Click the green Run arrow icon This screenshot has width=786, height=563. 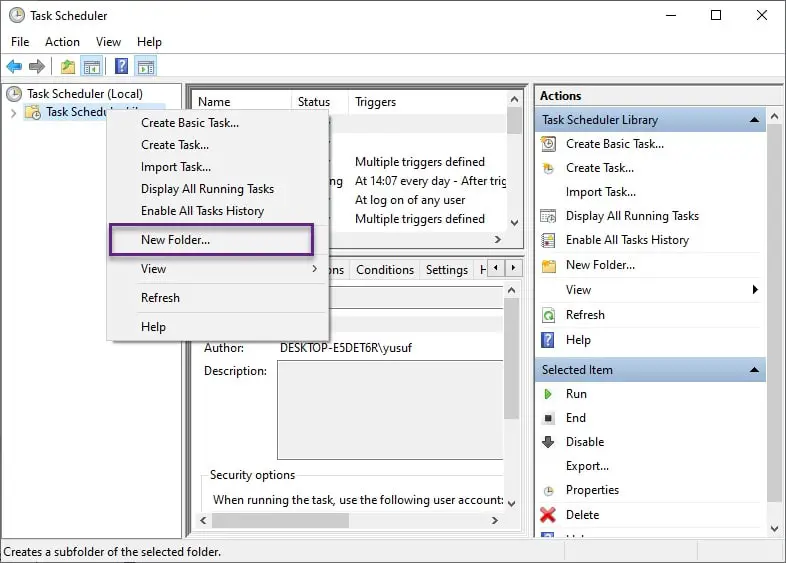point(548,394)
